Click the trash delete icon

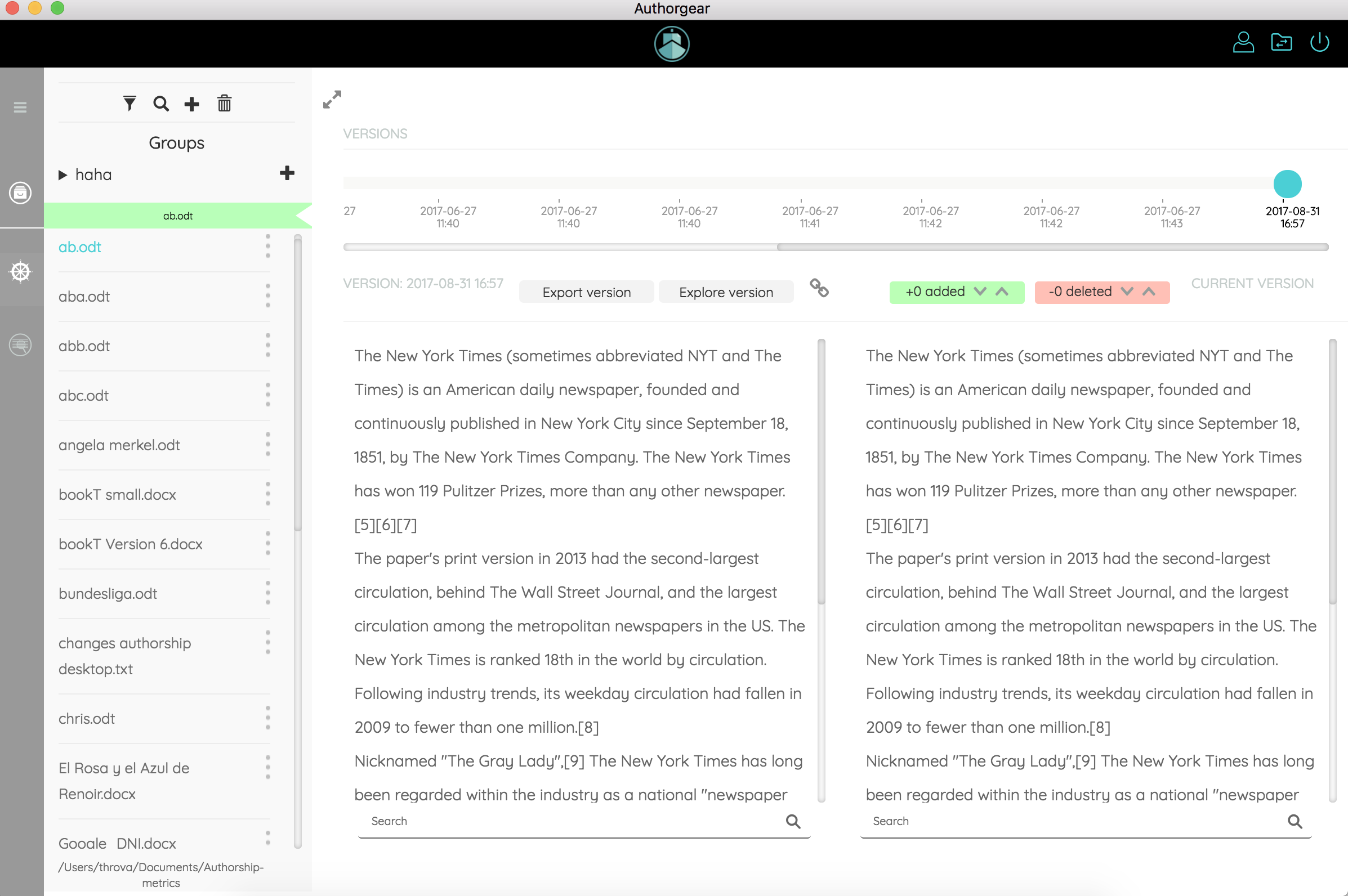tap(224, 104)
